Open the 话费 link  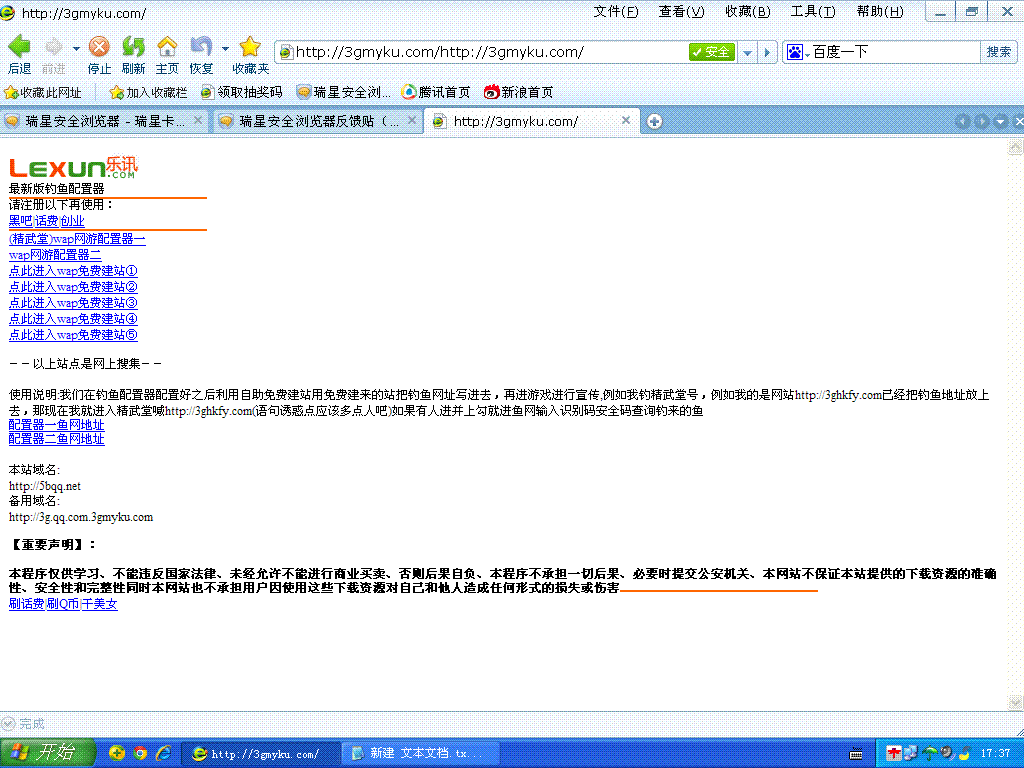point(46,221)
